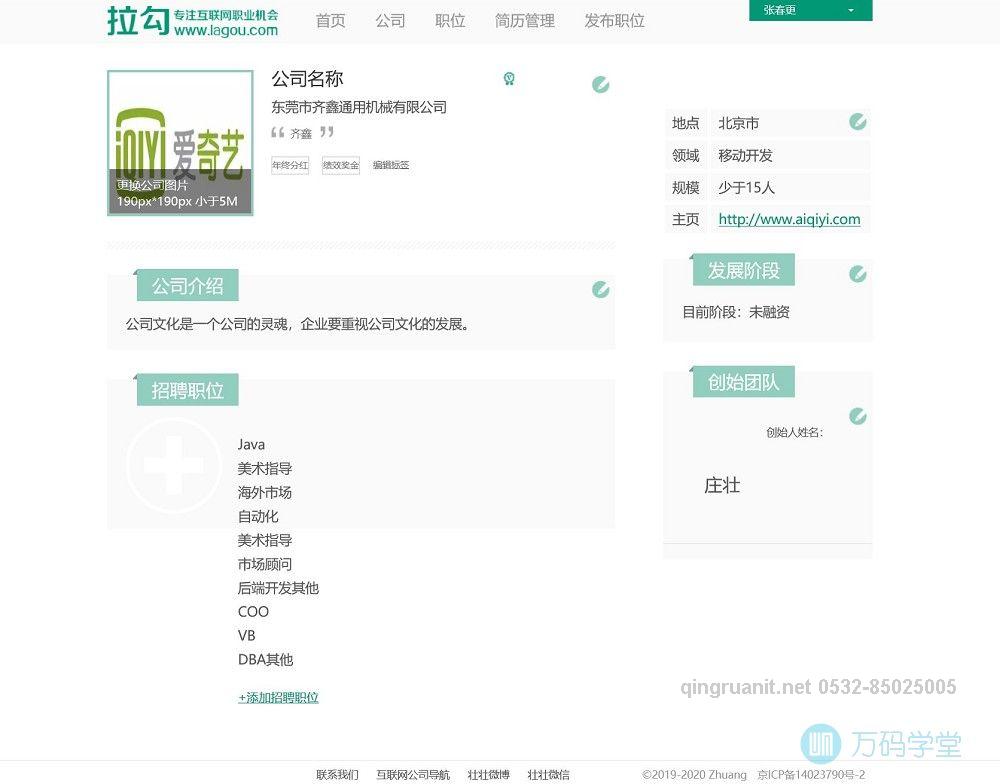Click the edit icon beside 地点 北京市
The image size is (1000, 784).
(x=857, y=121)
